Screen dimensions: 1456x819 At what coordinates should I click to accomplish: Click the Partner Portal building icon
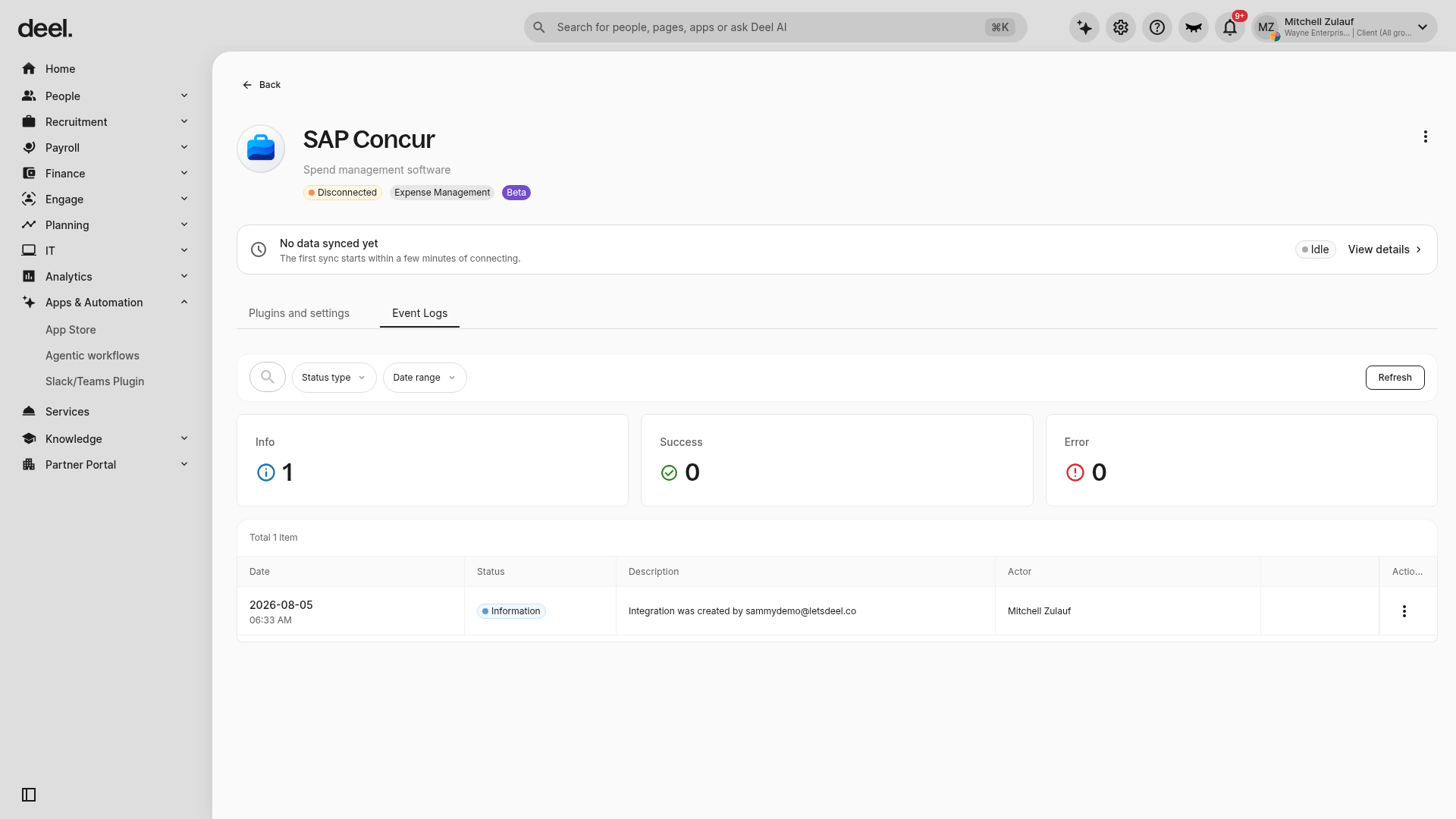pos(29,465)
